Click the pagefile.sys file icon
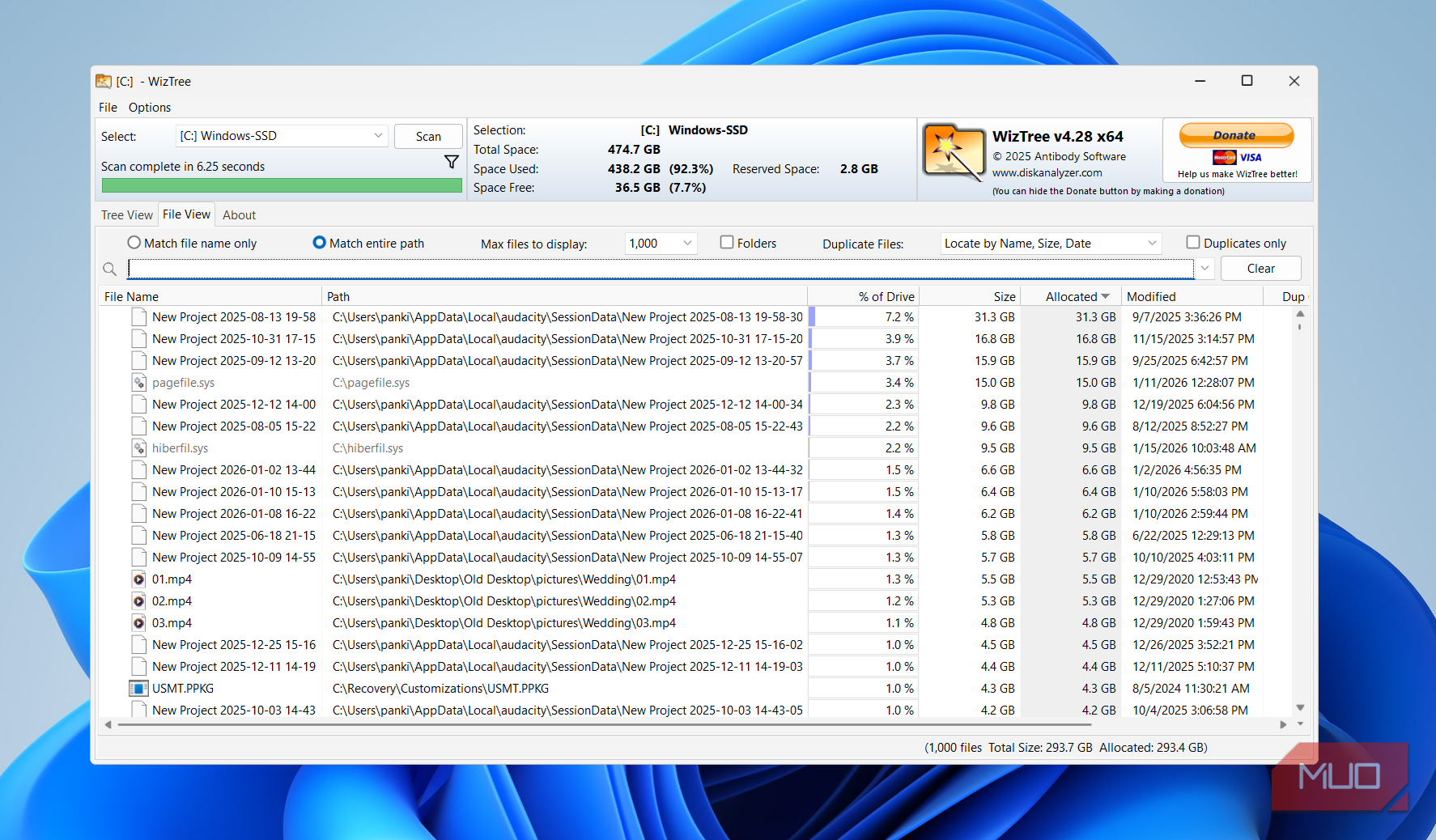The width and height of the screenshot is (1436, 840). tap(139, 383)
